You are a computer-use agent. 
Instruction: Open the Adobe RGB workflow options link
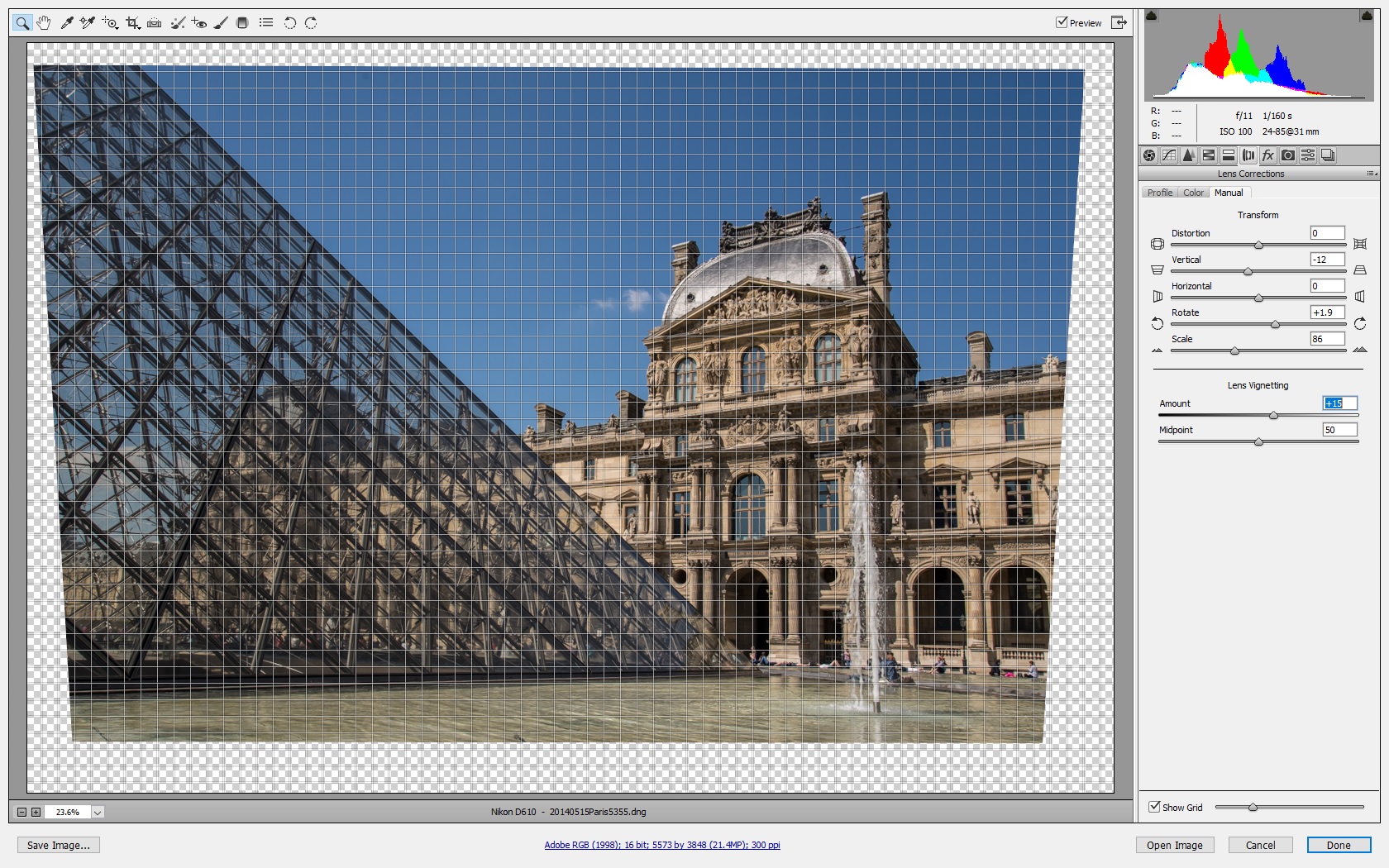661,845
